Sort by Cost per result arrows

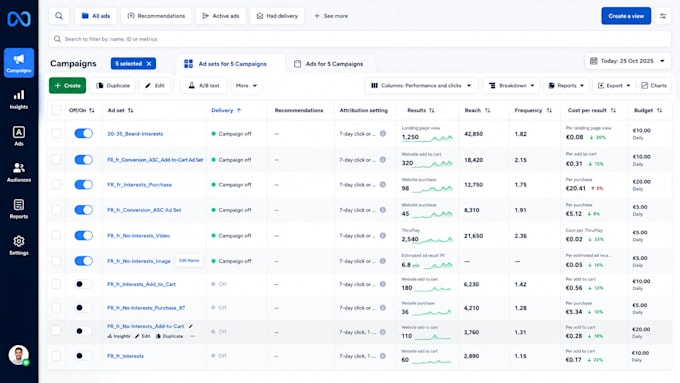[x=613, y=111]
